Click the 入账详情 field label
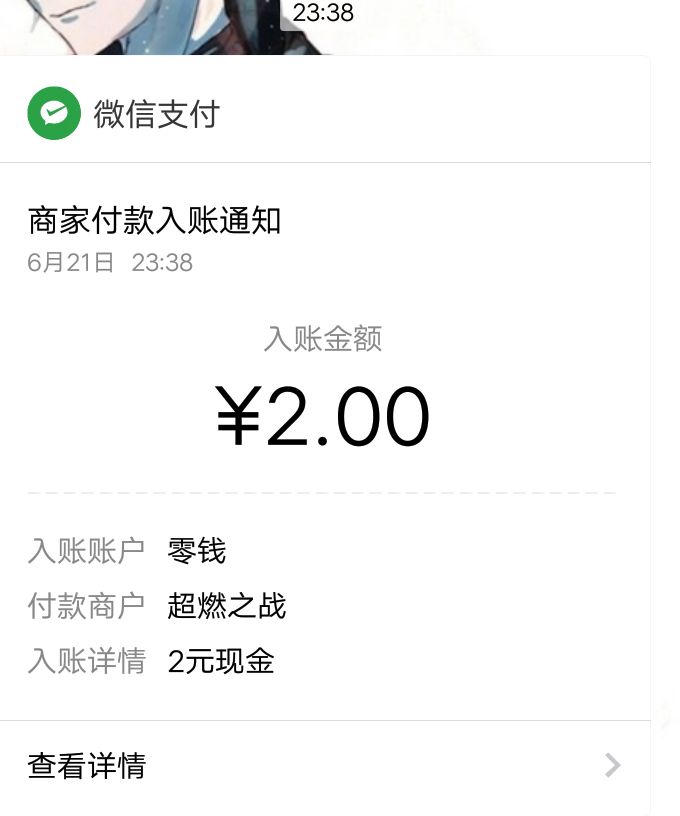Image resolution: width=680 pixels, height=816 pixels. click(87, 661)
